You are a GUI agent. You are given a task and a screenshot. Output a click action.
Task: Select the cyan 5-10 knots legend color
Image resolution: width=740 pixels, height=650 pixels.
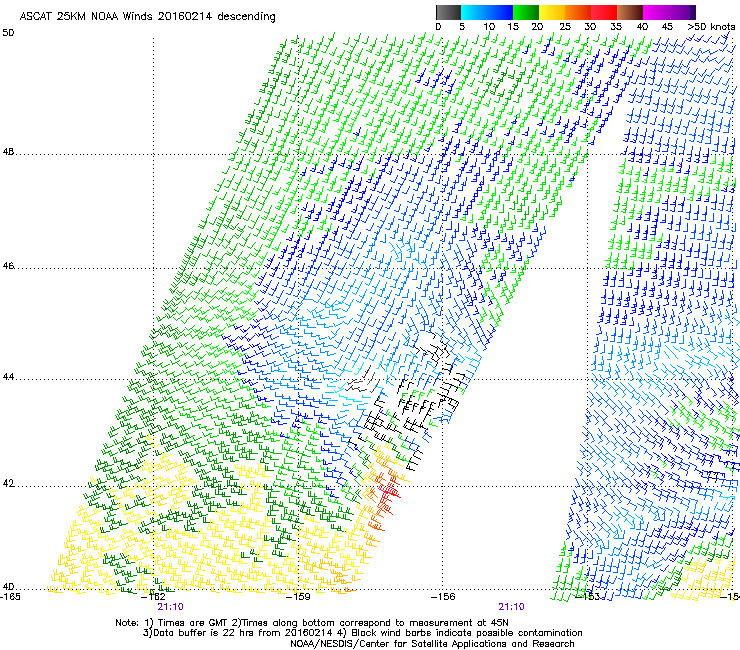click(x=473, y=12)
